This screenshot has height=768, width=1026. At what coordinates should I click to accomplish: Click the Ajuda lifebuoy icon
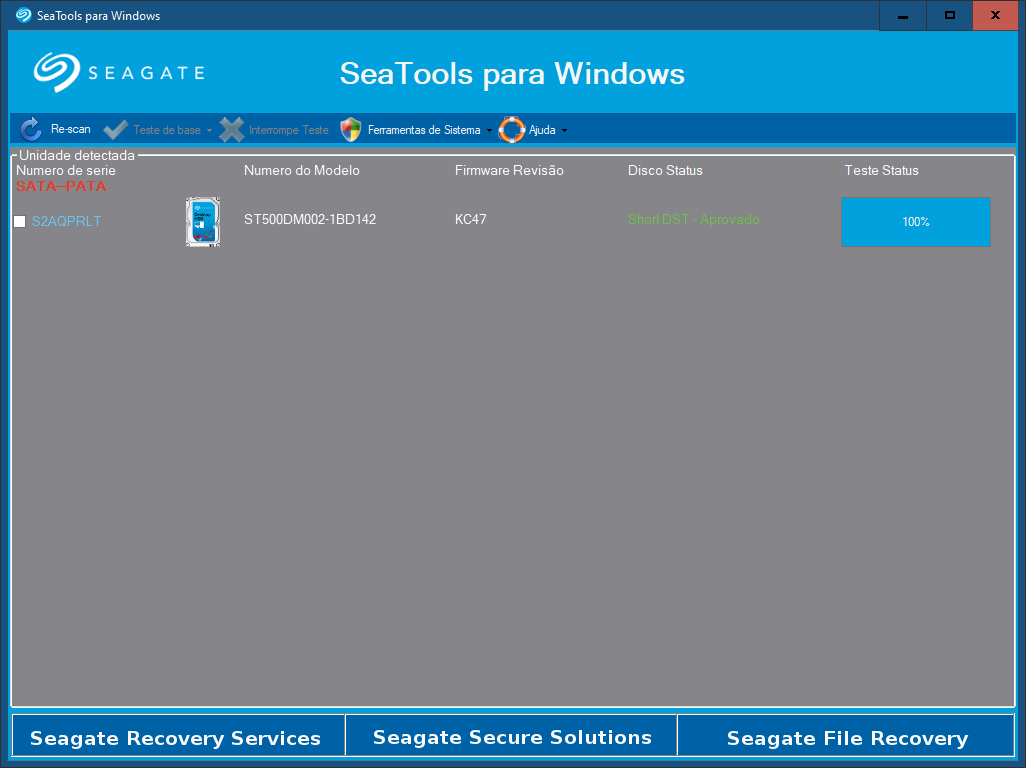pos(512,130)
